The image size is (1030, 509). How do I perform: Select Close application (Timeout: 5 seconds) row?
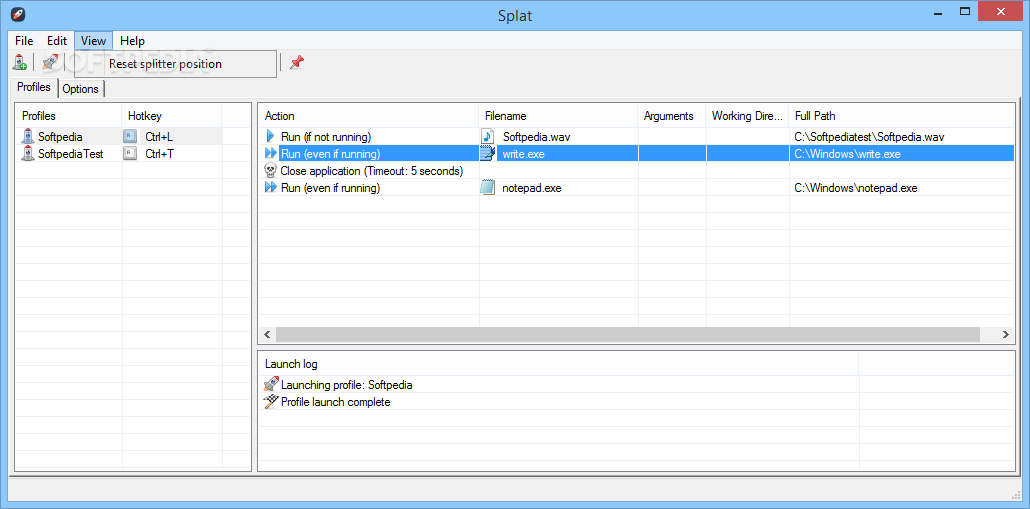pyautogui.click(x=636, y=171)
